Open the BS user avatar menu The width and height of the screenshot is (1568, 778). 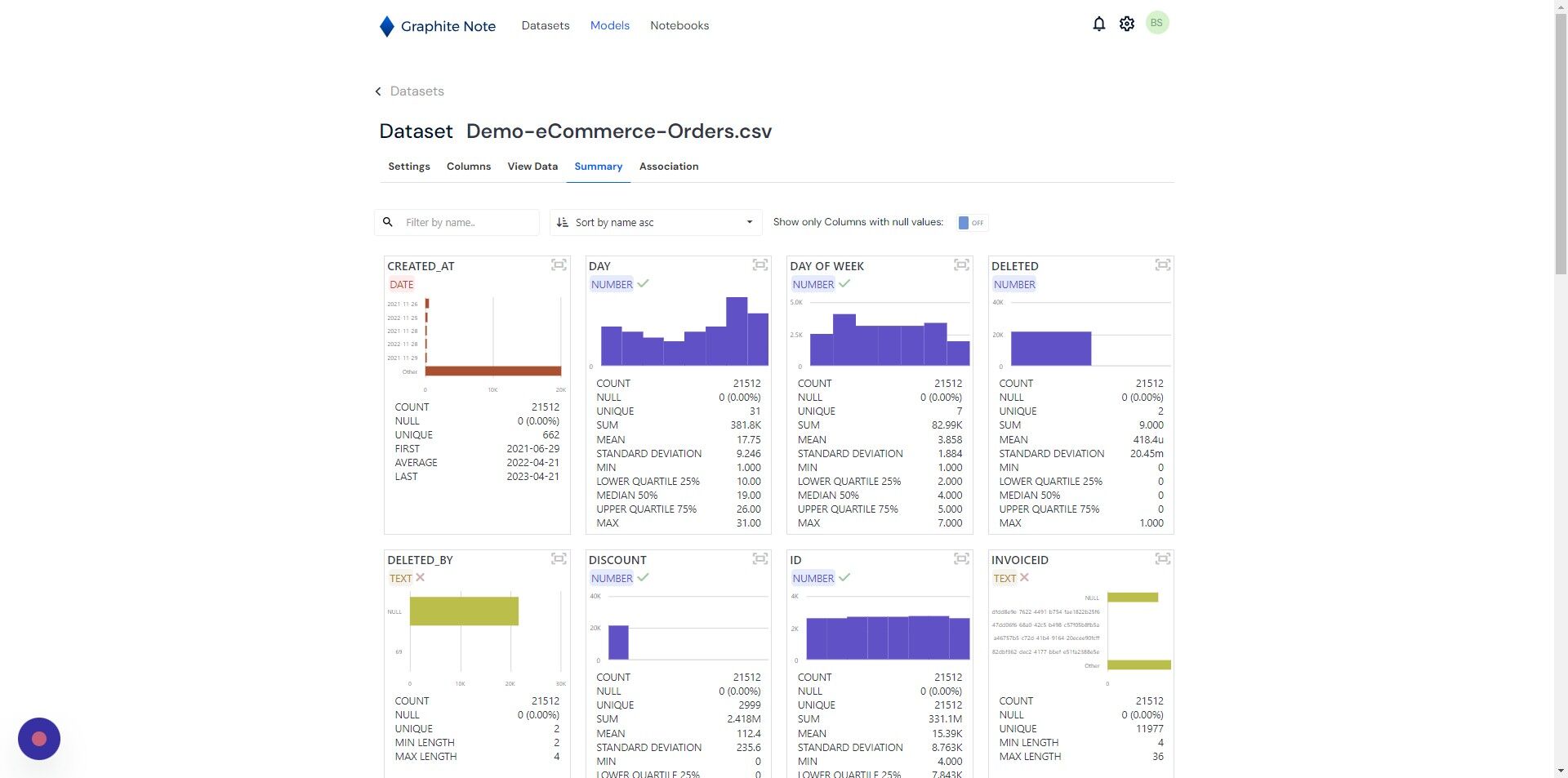1156,23
